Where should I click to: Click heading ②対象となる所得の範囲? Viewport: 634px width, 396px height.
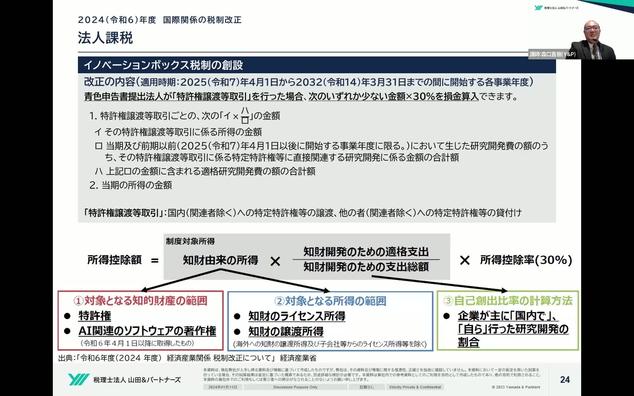coord(330,301)
